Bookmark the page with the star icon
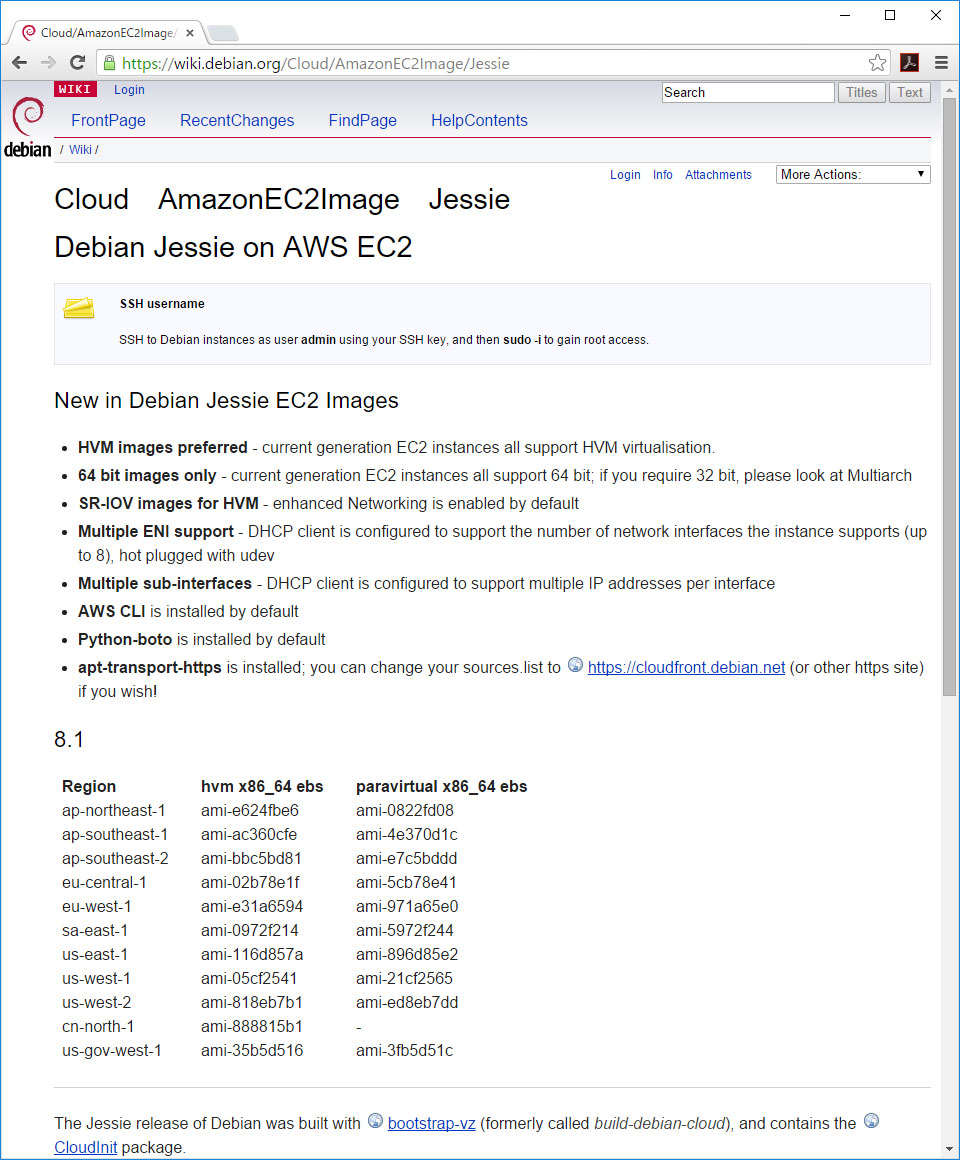The image size is (960, 1160). (x=877, y=63)
